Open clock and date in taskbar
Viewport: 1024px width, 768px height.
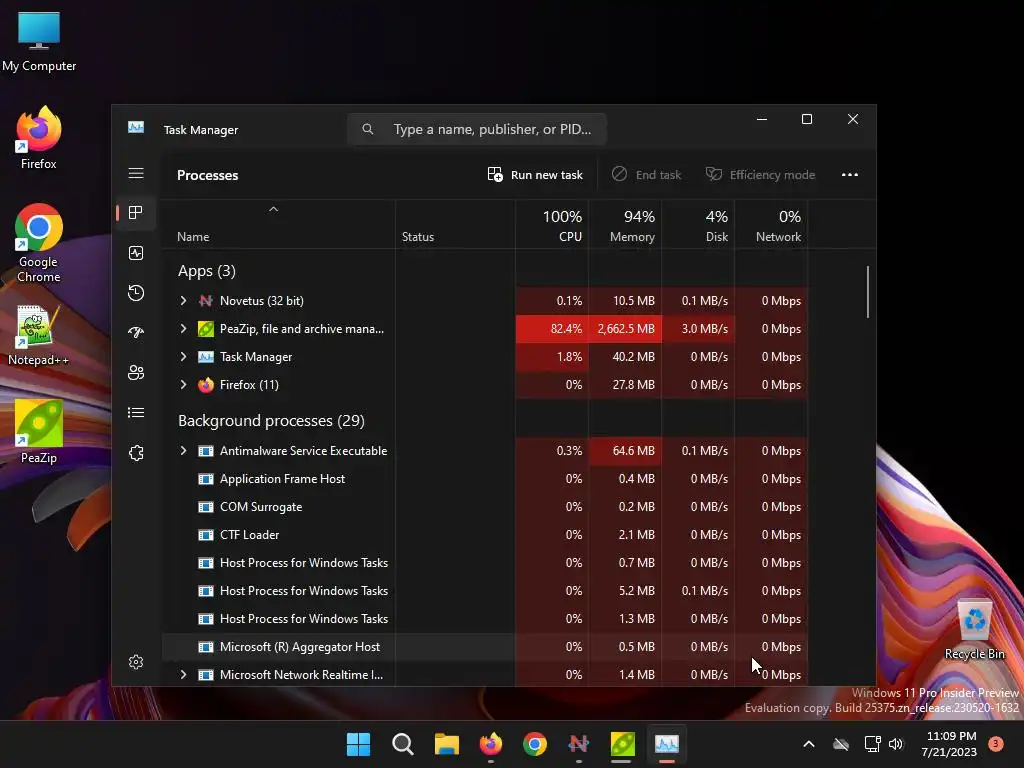948,744
